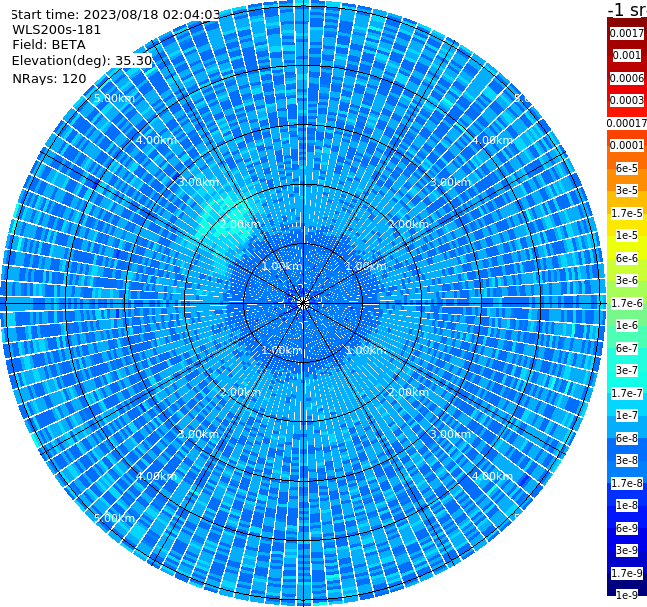Select the Field: BETA label
This screenshot has width=647, height=607.
point(49,45)
